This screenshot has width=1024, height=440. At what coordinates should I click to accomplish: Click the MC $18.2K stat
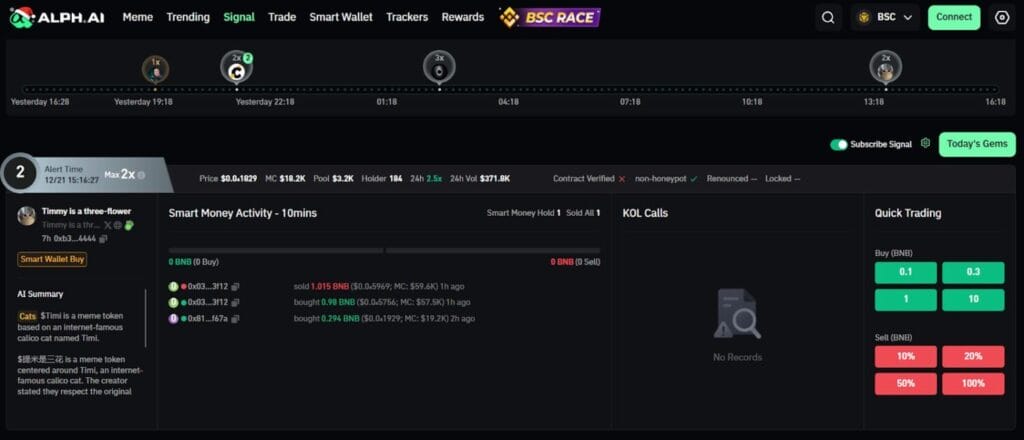pyautogui.click(x=285, y=179)
